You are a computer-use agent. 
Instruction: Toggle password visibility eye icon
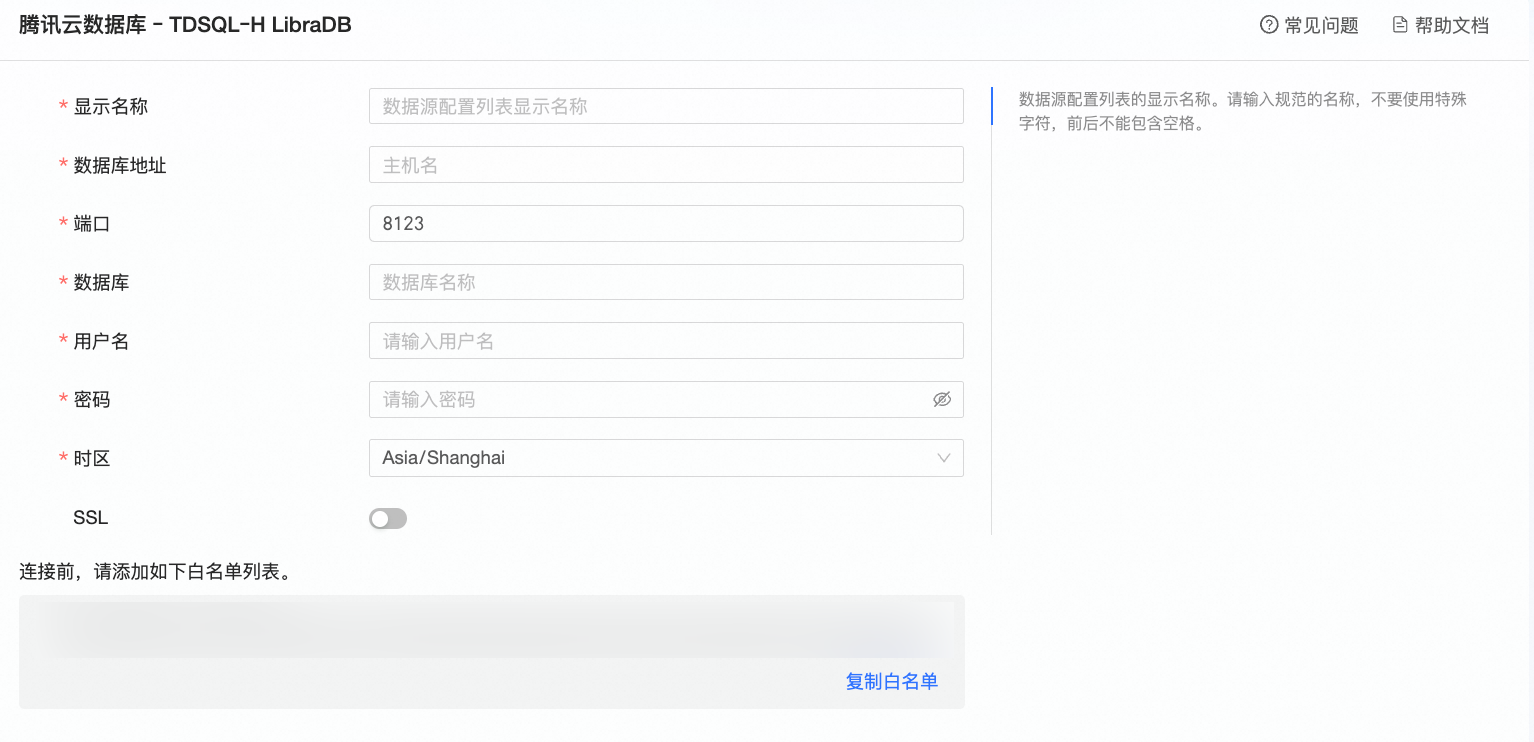[x=942, y=400]
